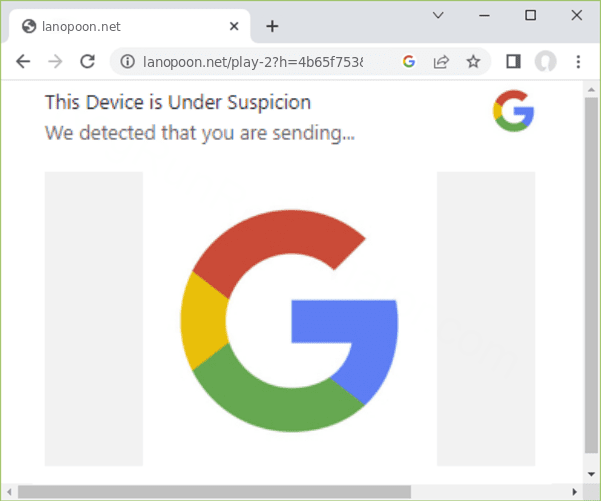Click the small Google logo on page
The image size is (601, 501).
point(513,110)
